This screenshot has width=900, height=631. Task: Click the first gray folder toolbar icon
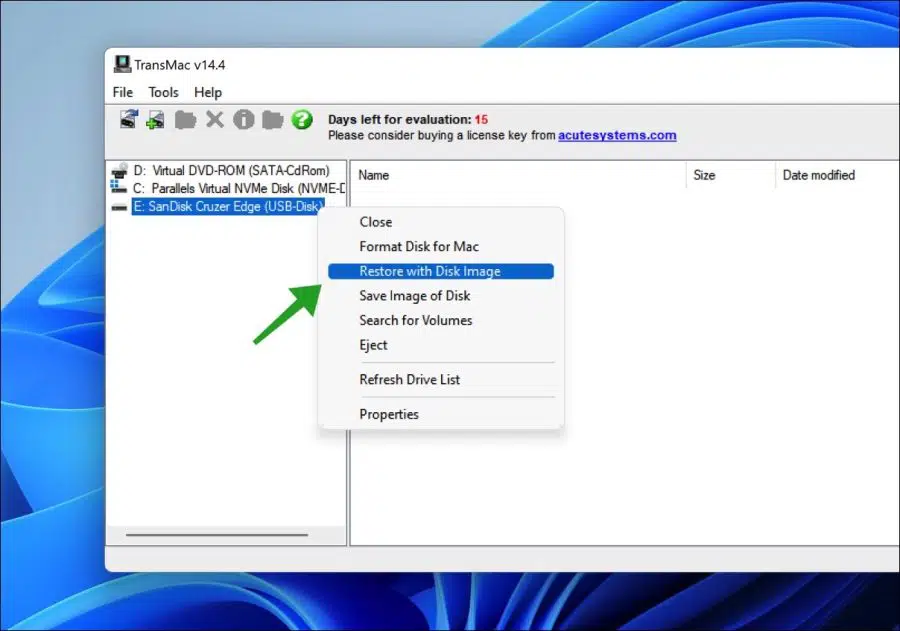185,120
